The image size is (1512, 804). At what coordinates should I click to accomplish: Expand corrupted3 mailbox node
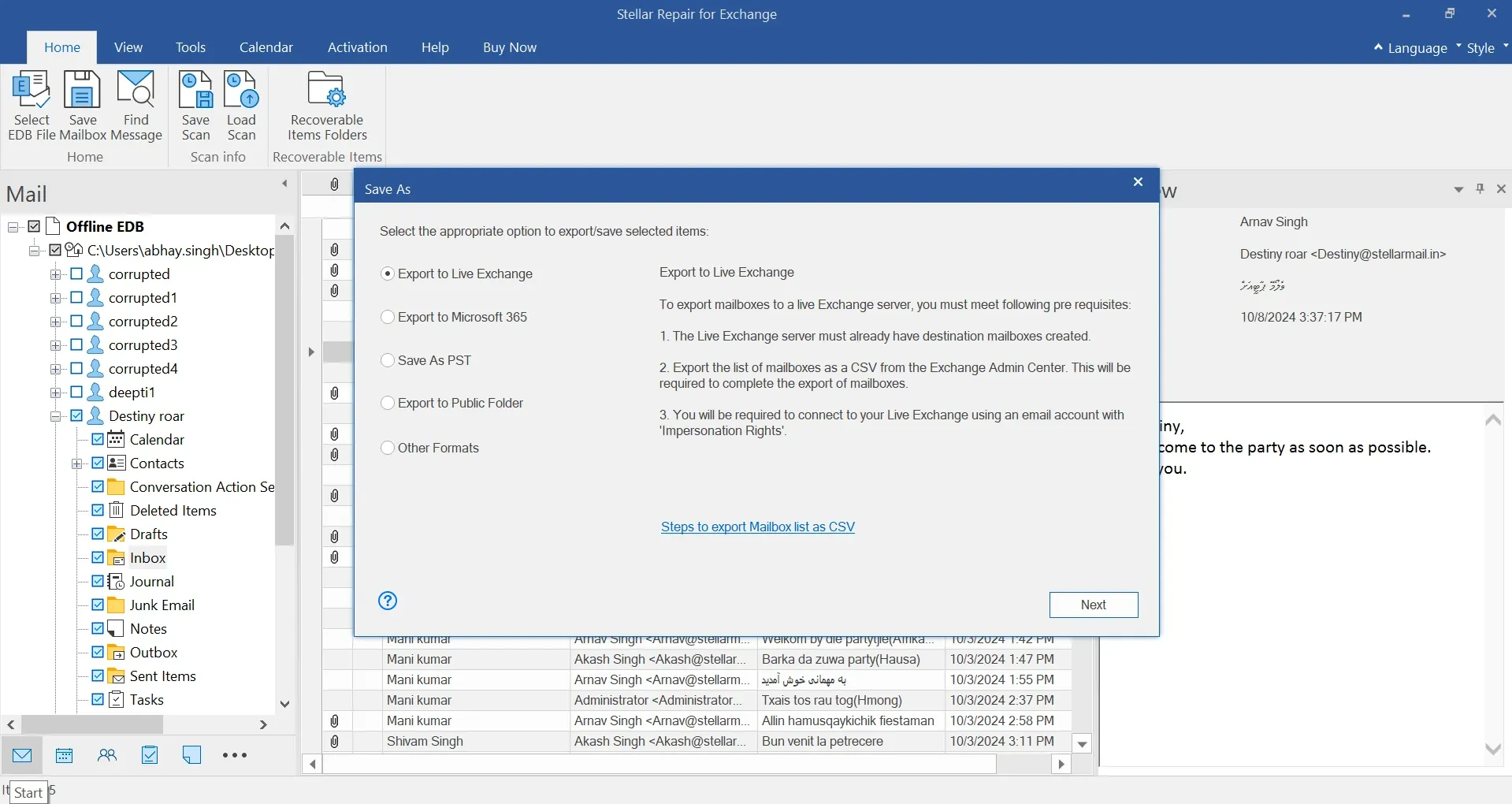pos(55,345)
